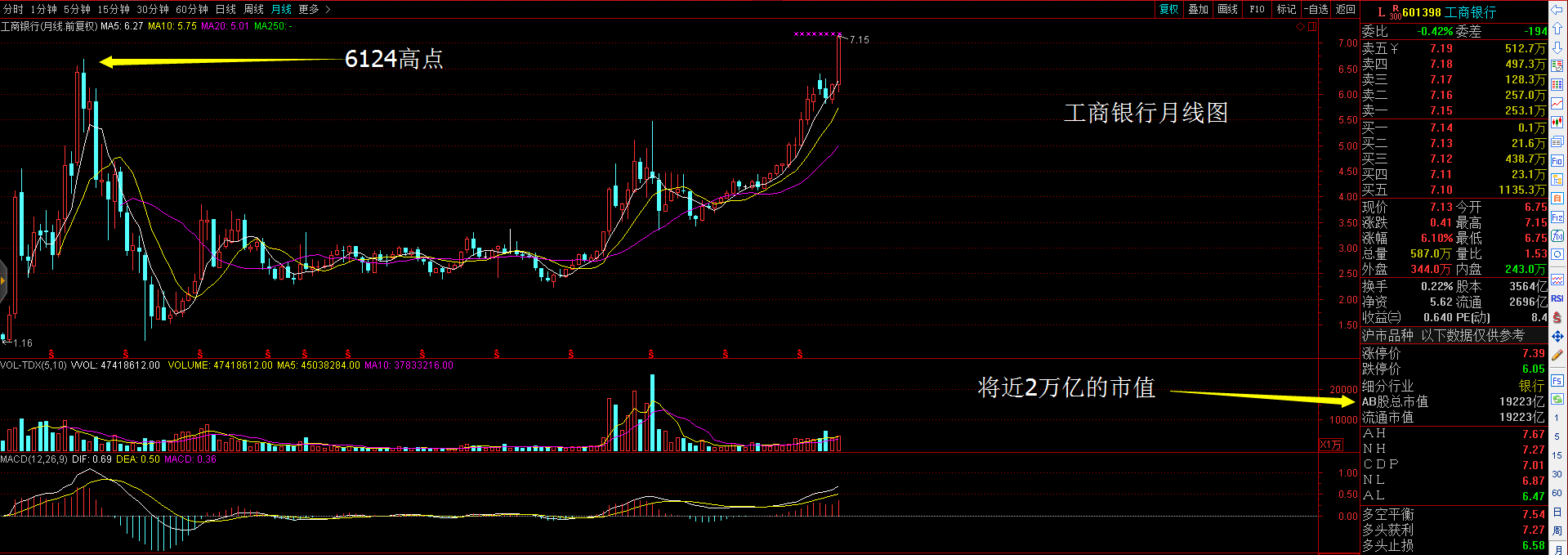
Task: Click the wavy indicator chart icon above RSI
Action: [x=1557, y=280]
